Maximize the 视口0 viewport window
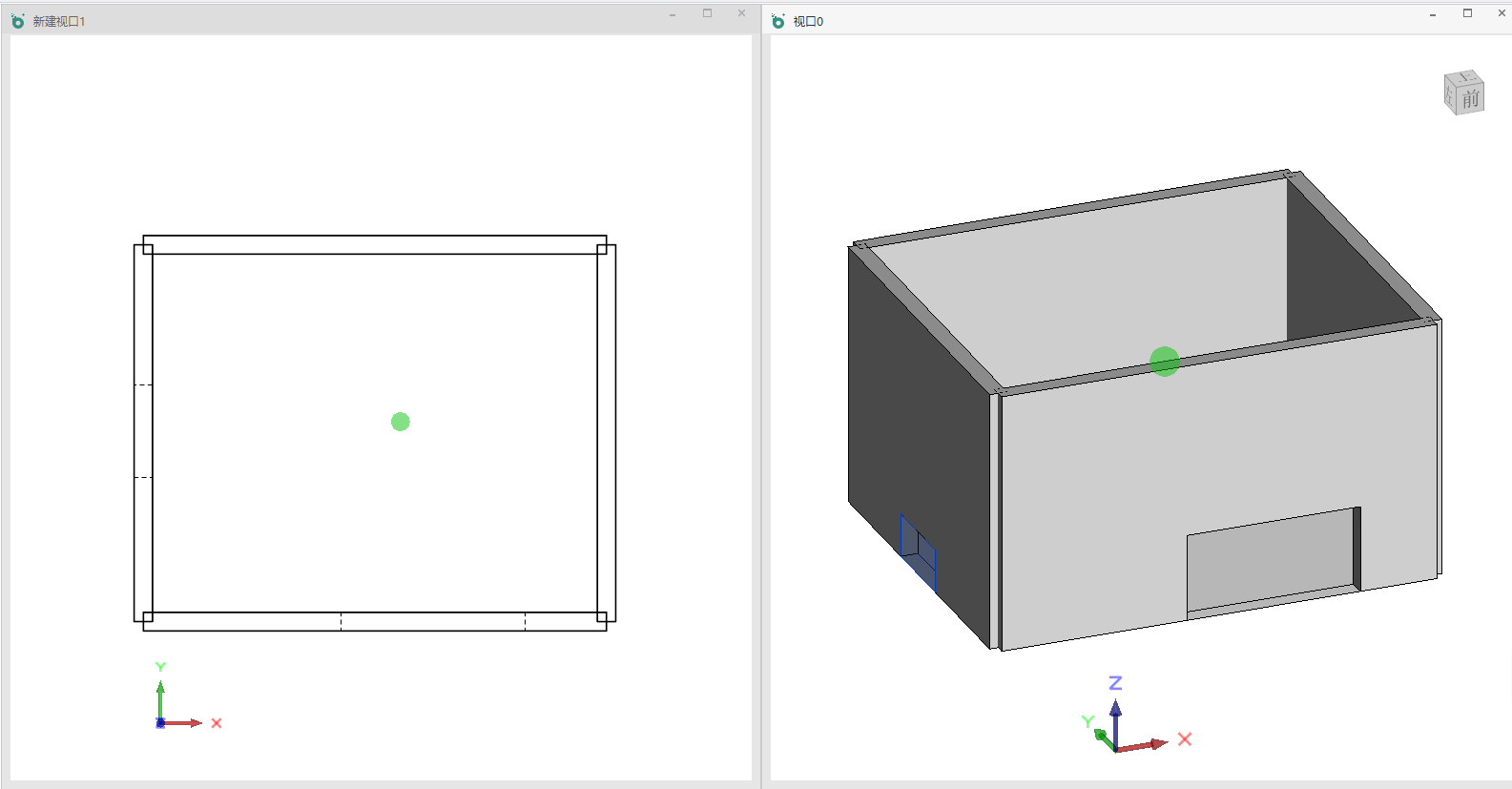Viewport: 1512px width, 789px height. pyautogui.click(x=1467, y=13)
